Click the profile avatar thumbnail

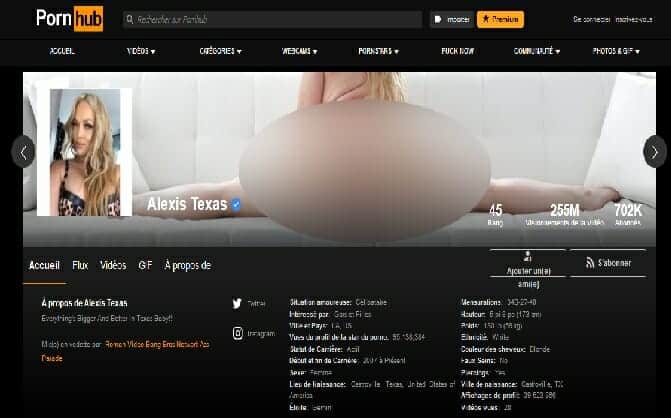[84, 152]
